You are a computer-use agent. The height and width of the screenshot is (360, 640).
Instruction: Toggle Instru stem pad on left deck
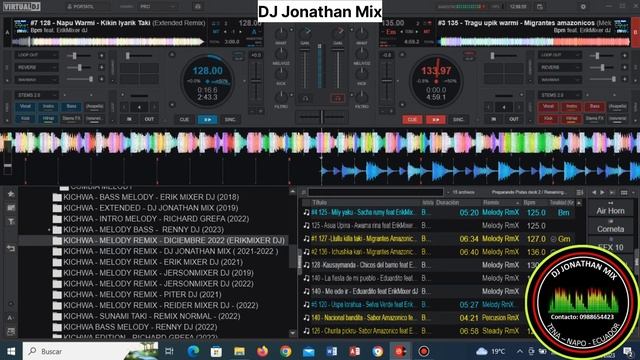[48, 107]
